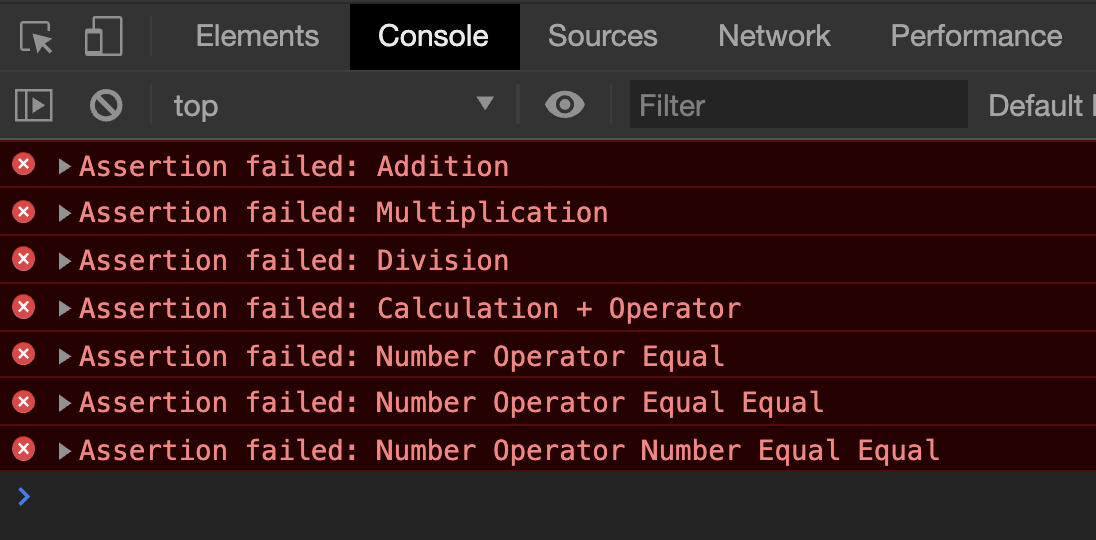The width and height of the screenshot is (1096, 540).
Task: Expand Number Operator Number Equal Equal error
Action: tap(65, 451)
